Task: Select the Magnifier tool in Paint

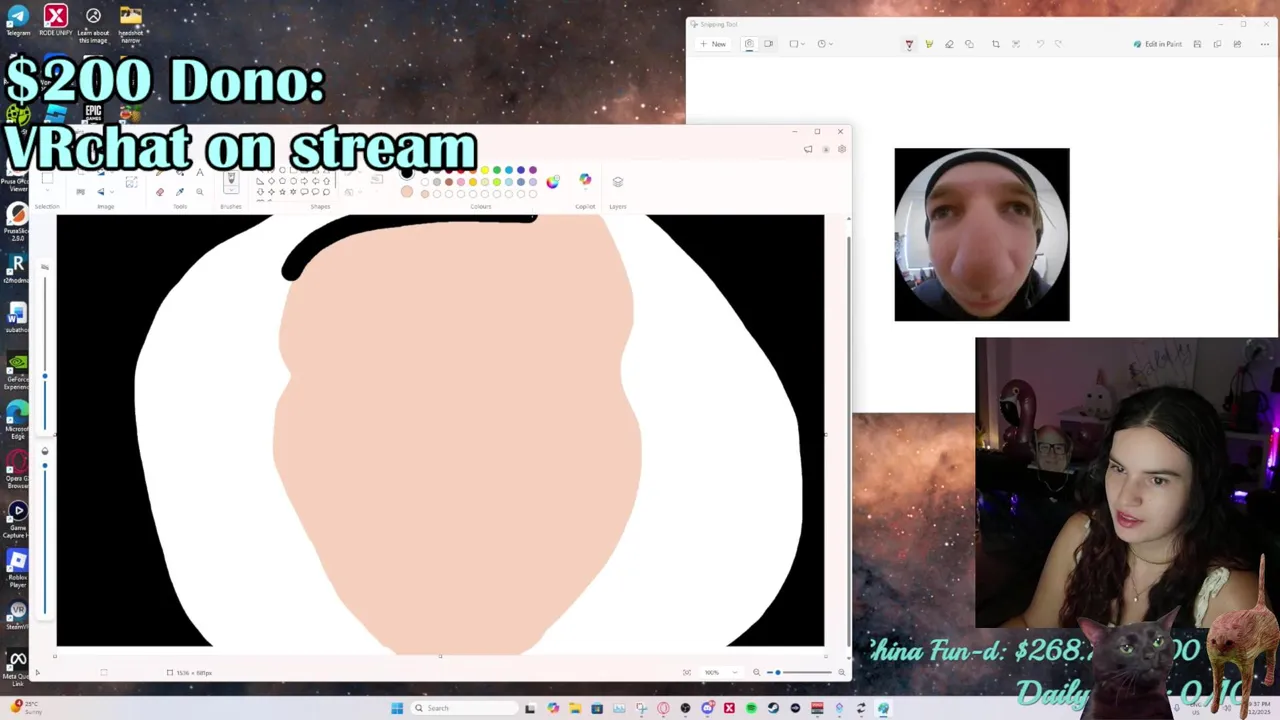Action: [199, 191]
